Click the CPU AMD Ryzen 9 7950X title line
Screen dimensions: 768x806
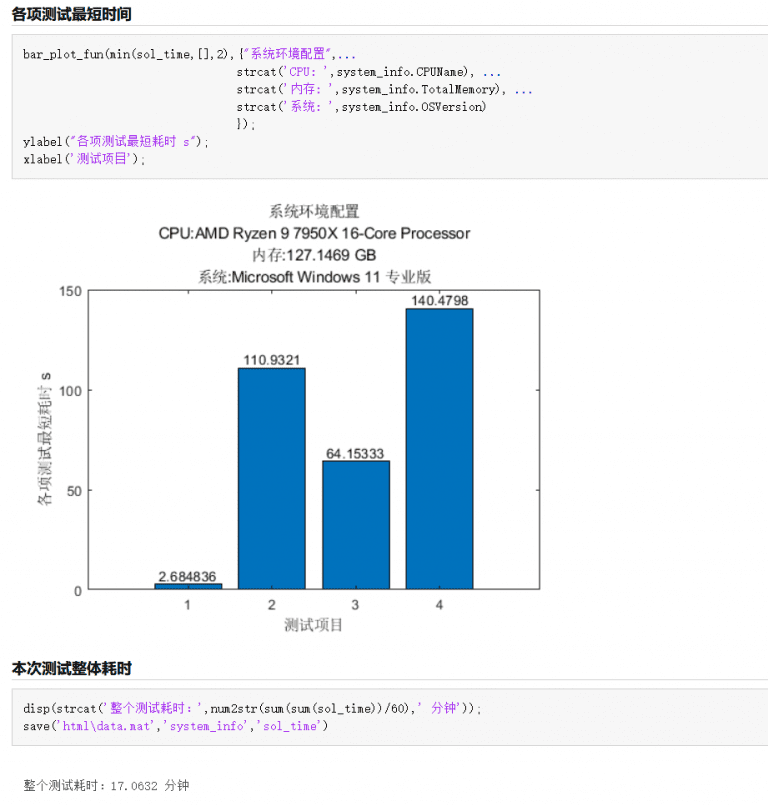point(314,233)
